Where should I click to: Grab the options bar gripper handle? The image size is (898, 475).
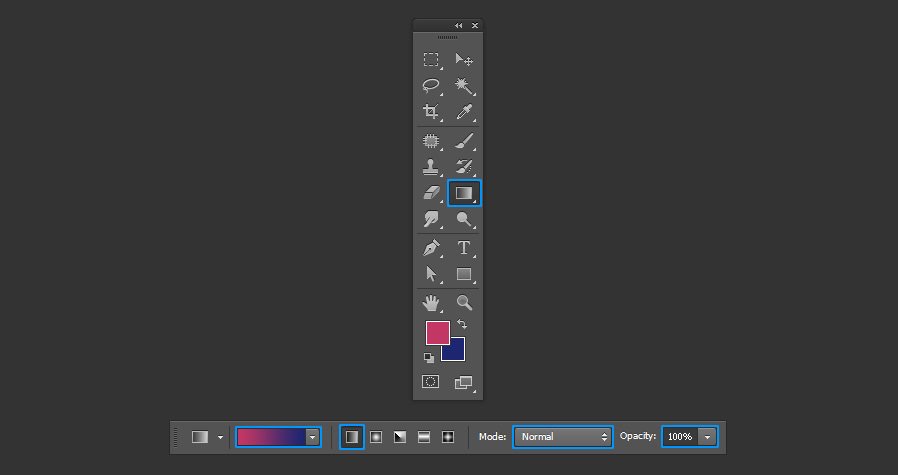175,437
